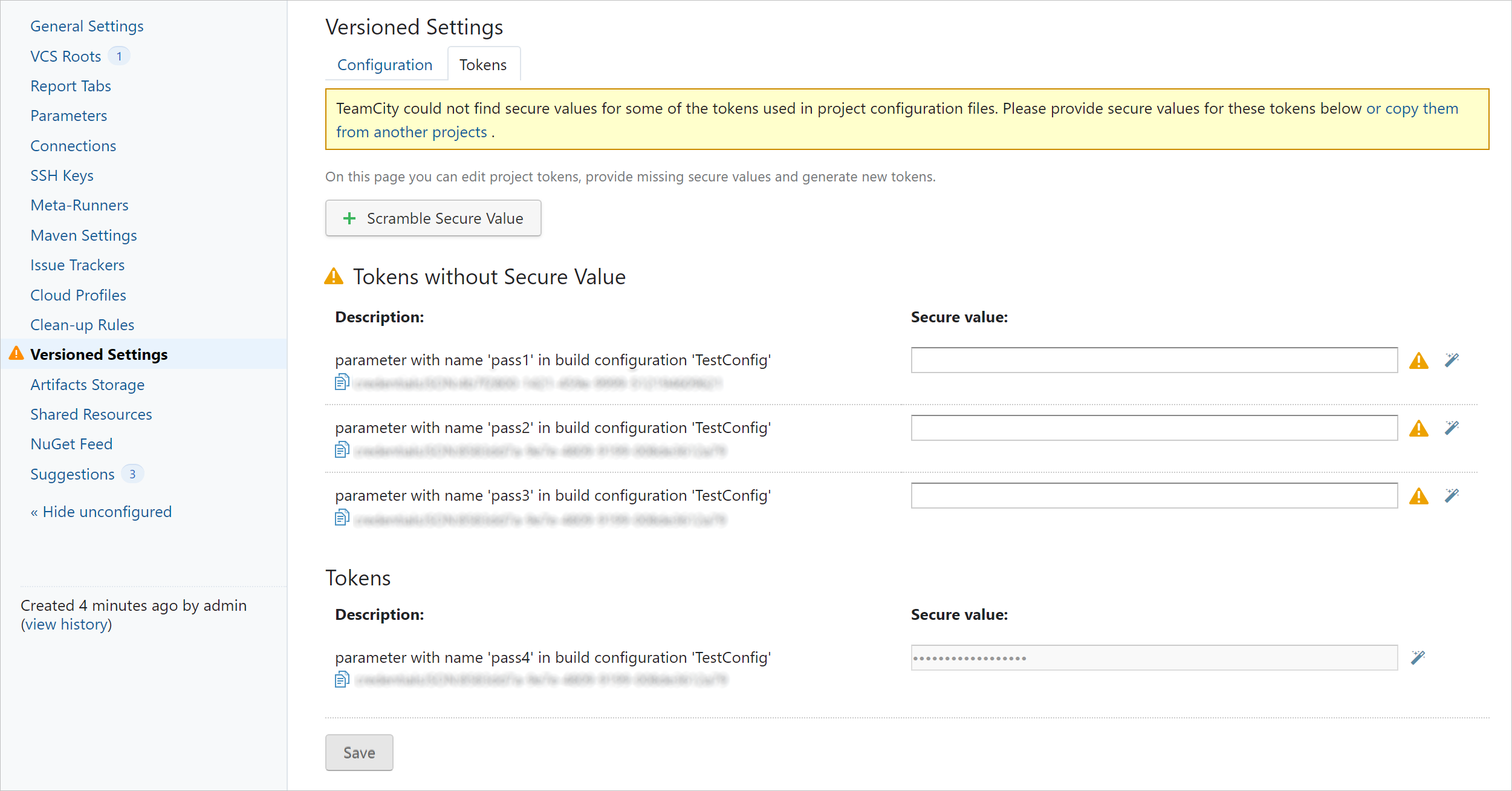This screenshot has width=1512, height=791.
Task: Open Versioned Settings from sidebar
Action: (100, 355)
